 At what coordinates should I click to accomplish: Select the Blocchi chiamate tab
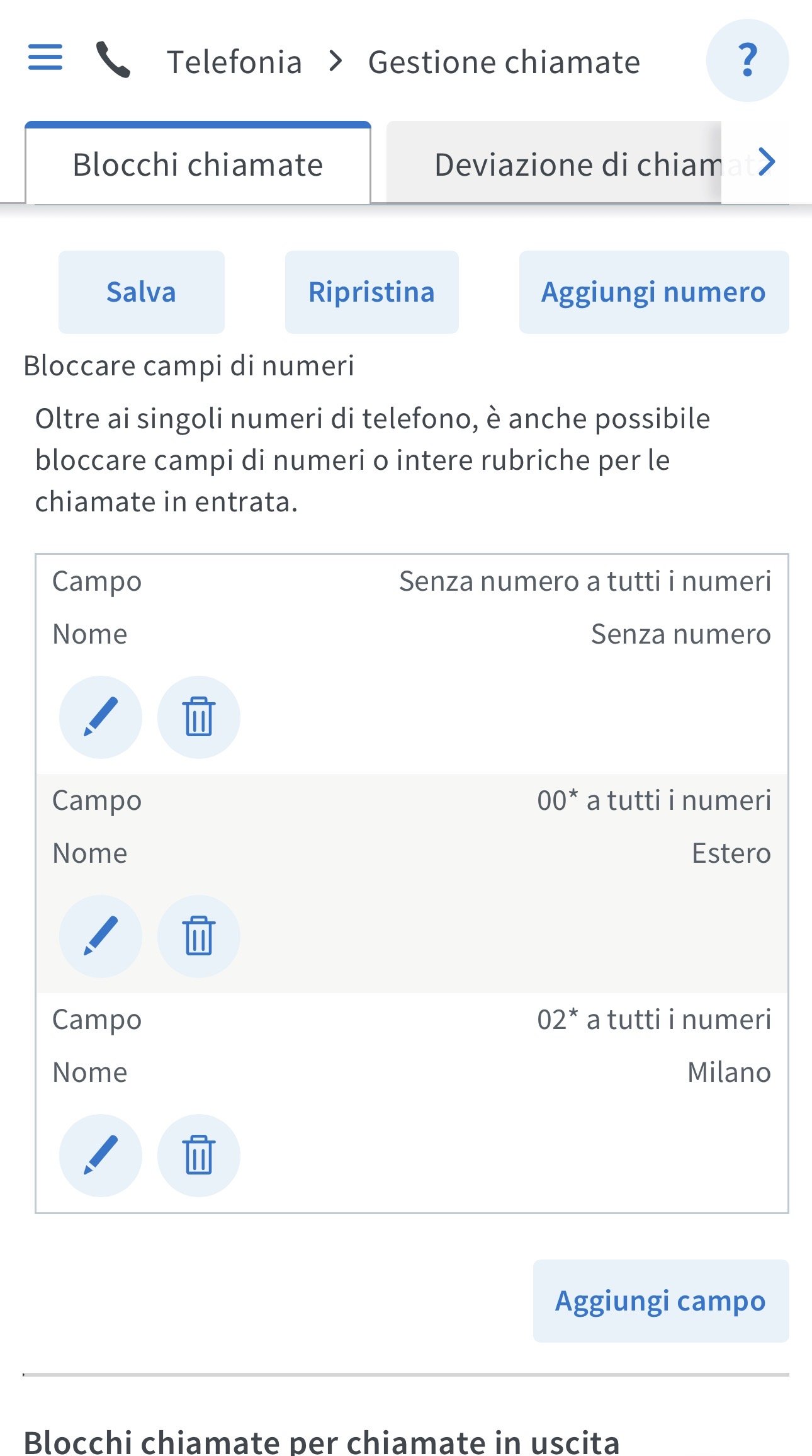coord(198,164)
